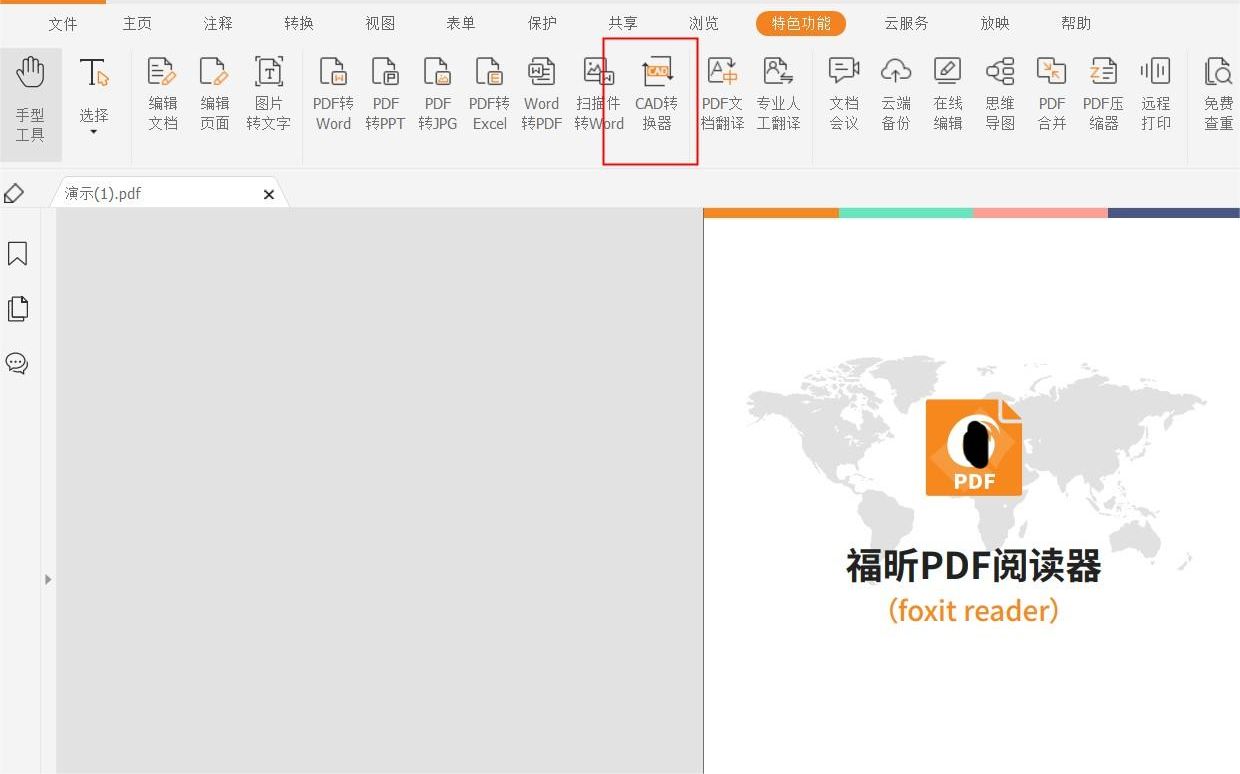Click the eraser icon left of document tab
The height and width of the screenshot is (774, 1240).
coord(14,193)
